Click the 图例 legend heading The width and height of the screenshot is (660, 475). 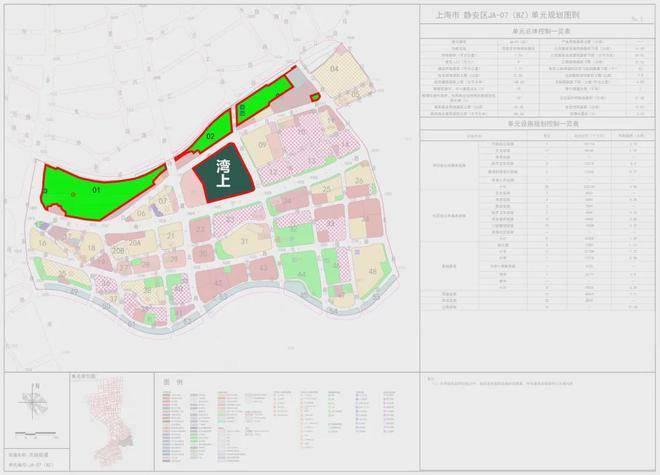tap(173, 382)
